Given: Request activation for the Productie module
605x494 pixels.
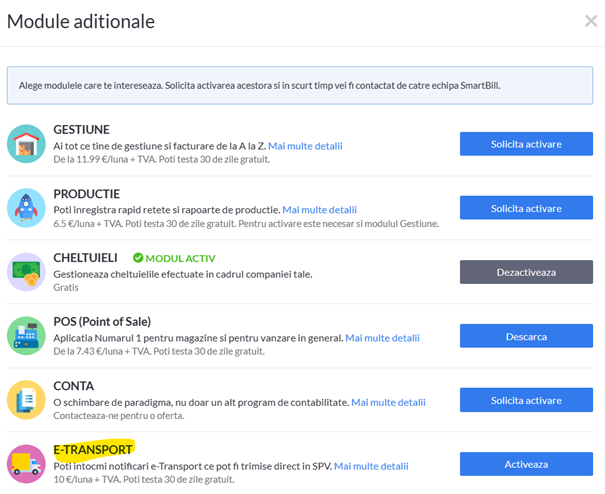Looking at the screenshot, I should tap(526, 208).
